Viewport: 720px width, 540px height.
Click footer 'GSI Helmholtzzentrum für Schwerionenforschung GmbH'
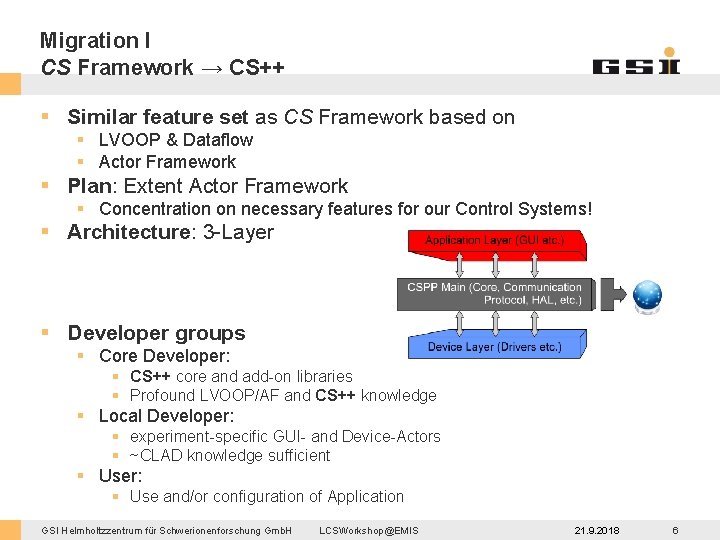click(166, 531)
